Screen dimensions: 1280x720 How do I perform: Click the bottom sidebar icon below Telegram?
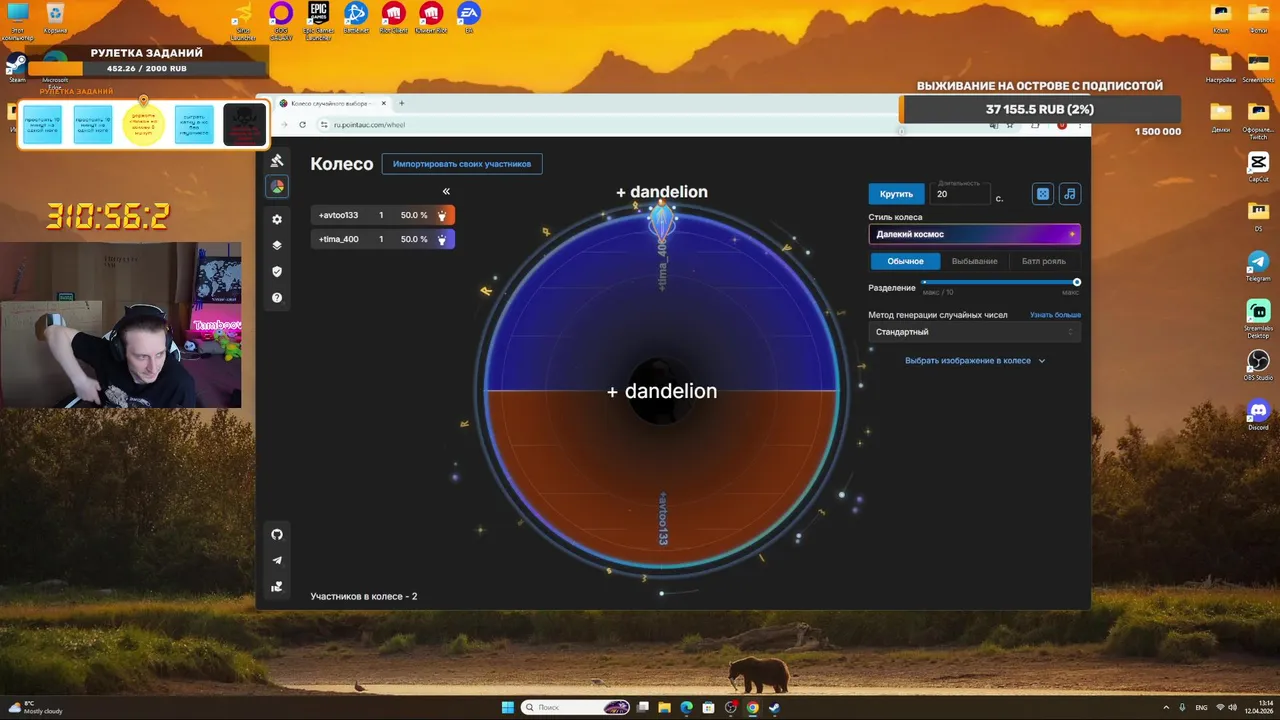[x=277, y=586]
